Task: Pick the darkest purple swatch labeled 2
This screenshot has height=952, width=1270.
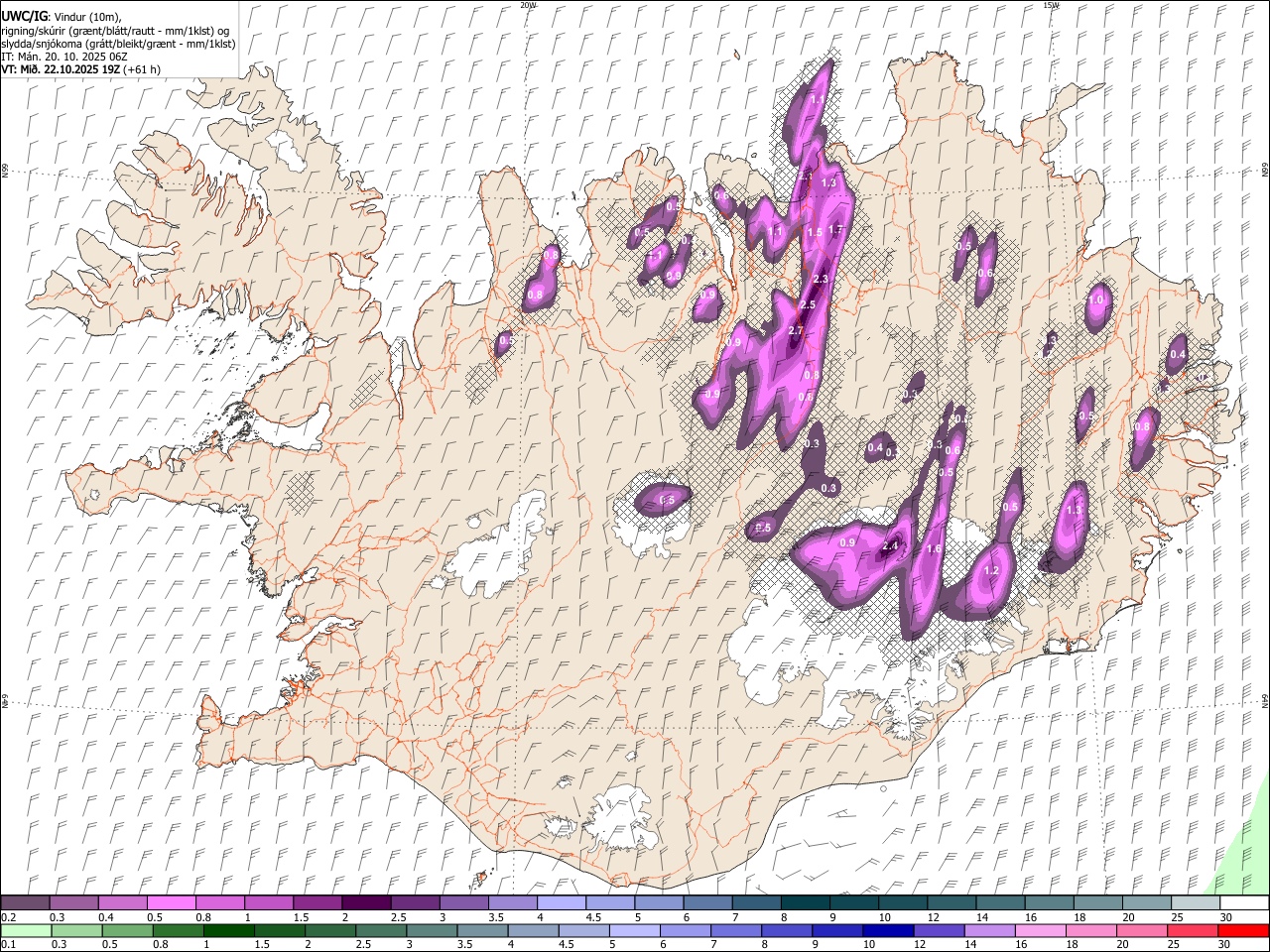Action: pyautogui.click(x=365, y=903)
